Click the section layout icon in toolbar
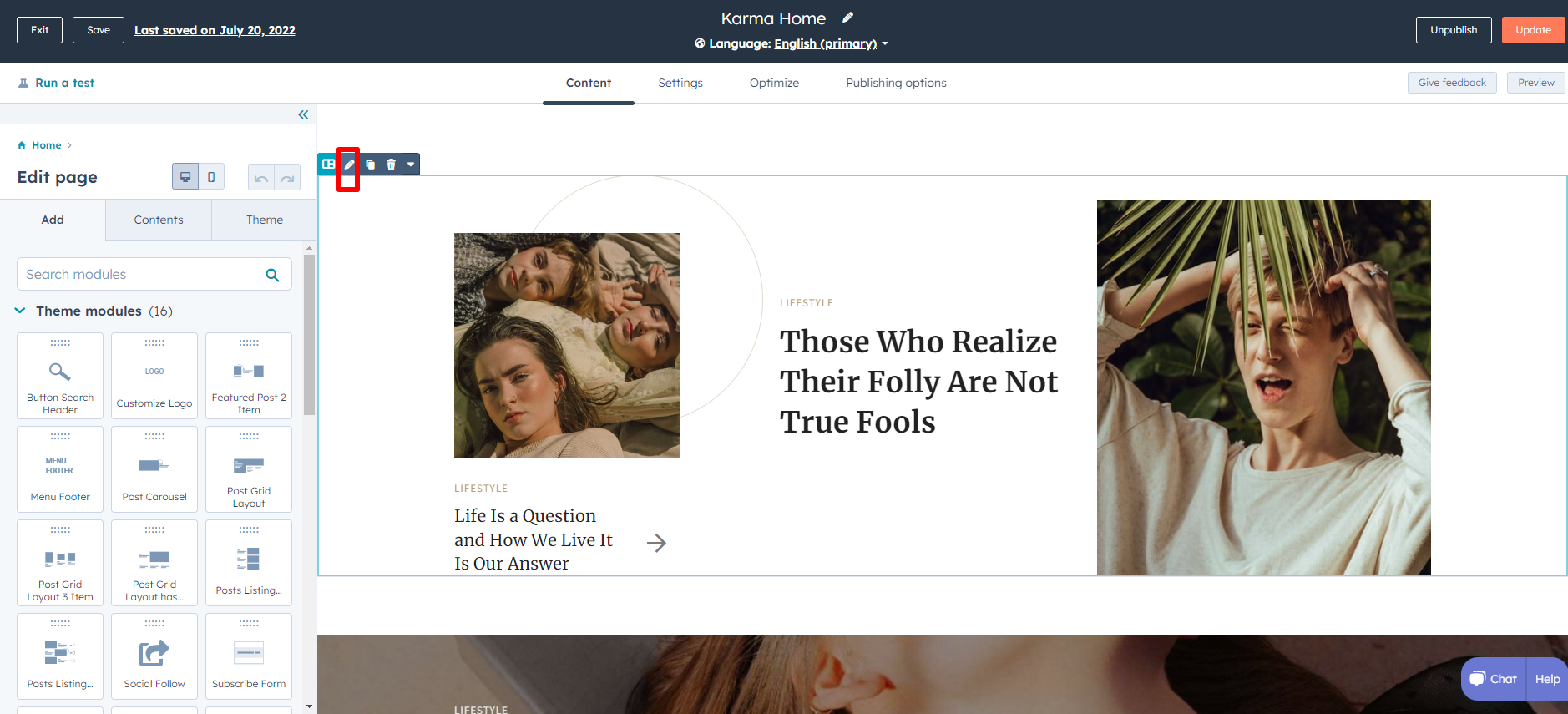The width and height of the screenshot is (1568, 714). 328,165
